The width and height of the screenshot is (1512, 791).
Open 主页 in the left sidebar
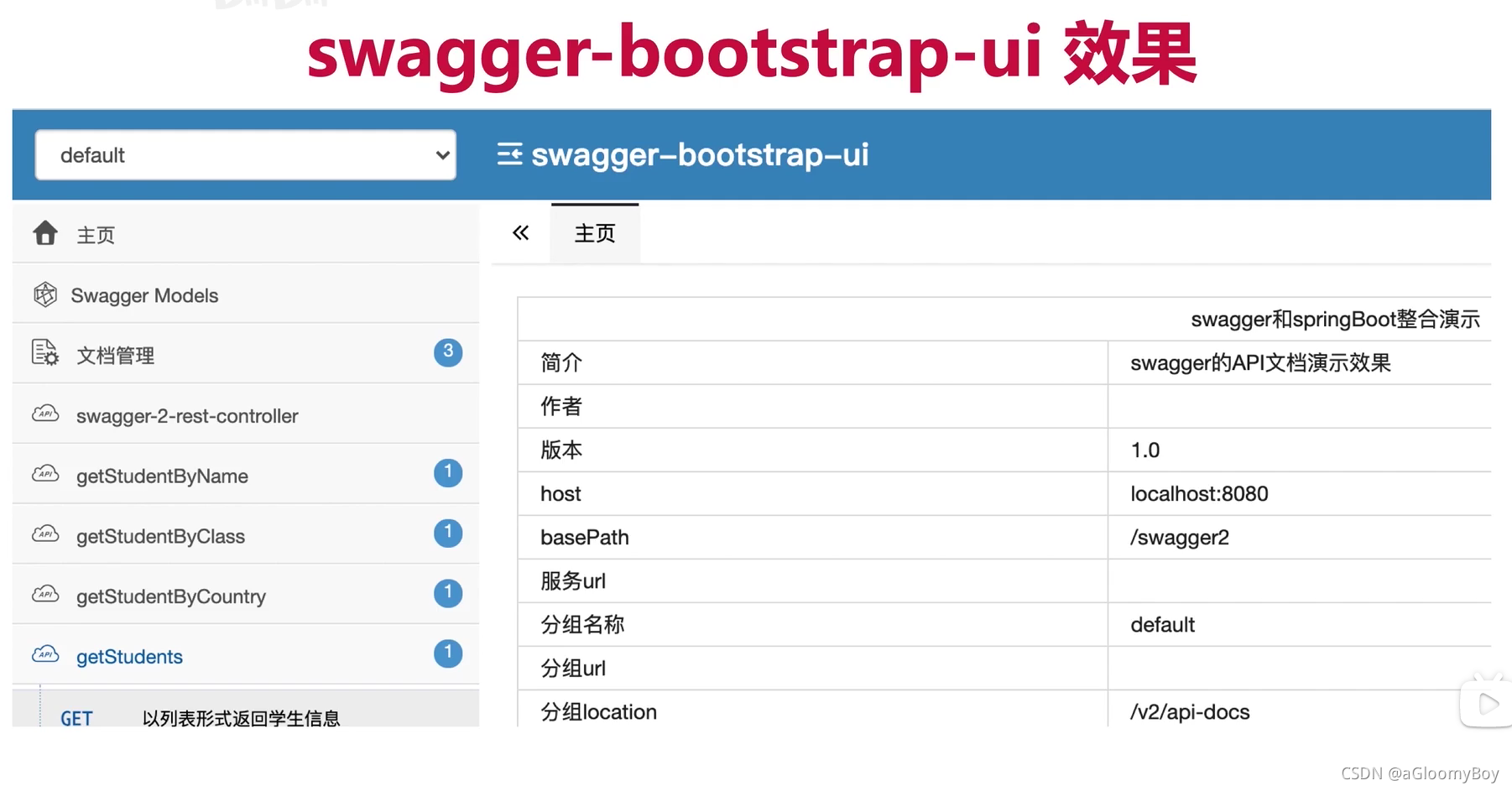pyautogui.click(x=246, y=234)
